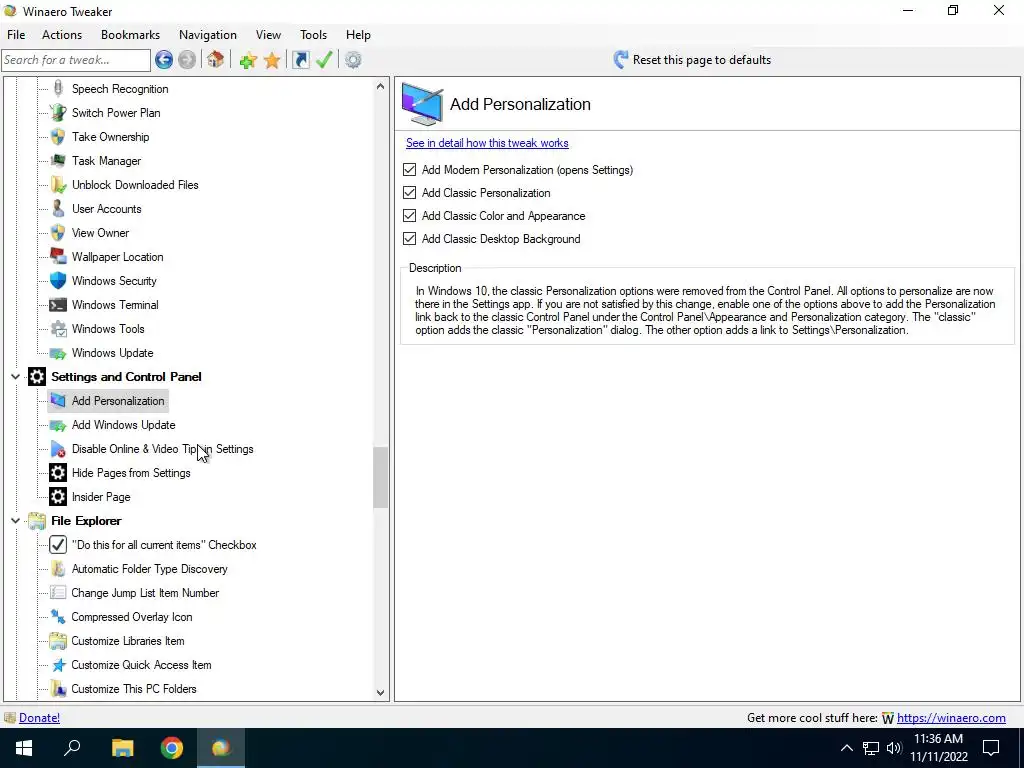Viewport: 1024px width, 768px height.
Task: Click the Windows Security shield icon
Action: (58, 281)
